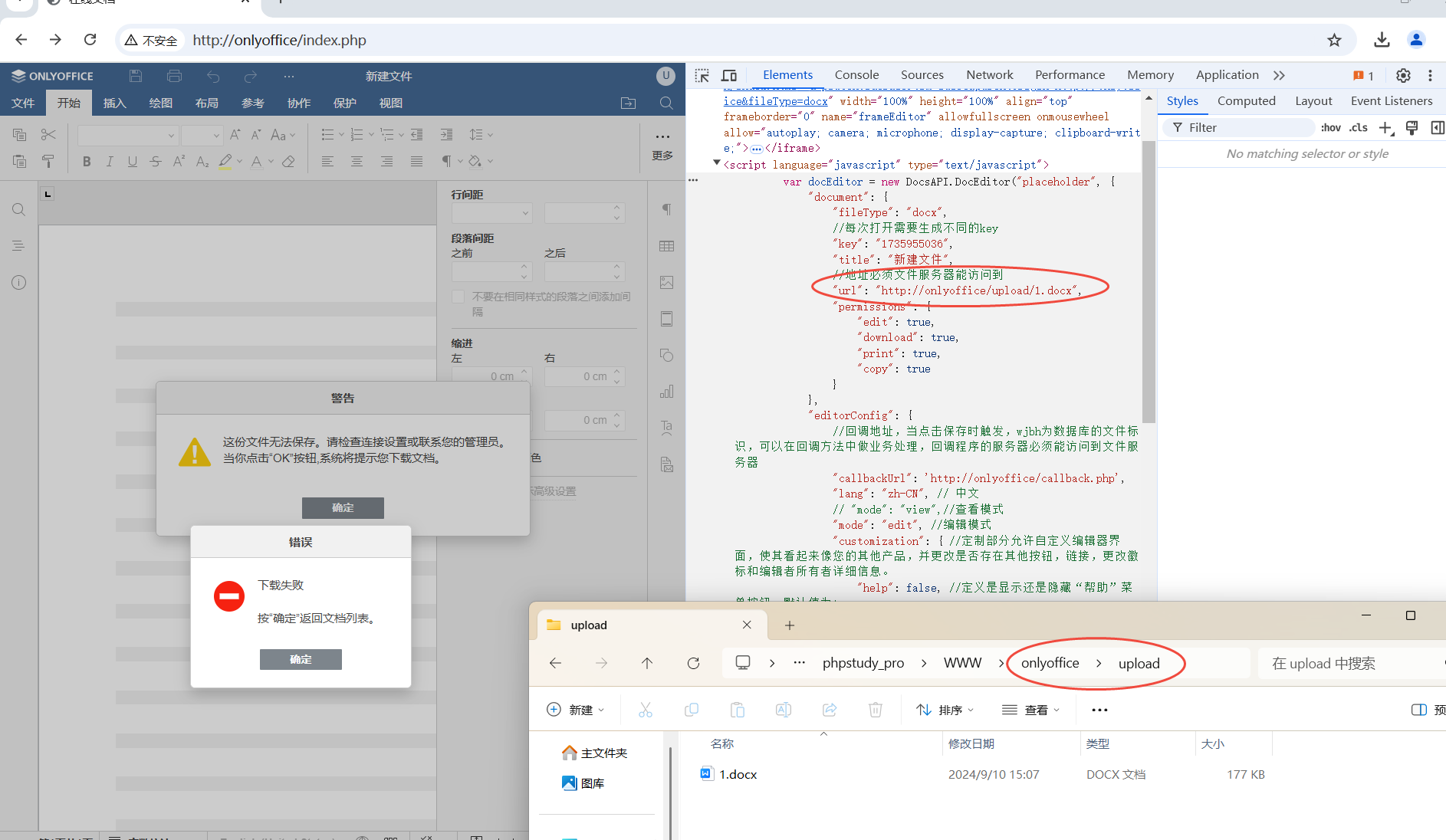1446x840 pixels.
Task: Click the WWW breadcrumb in Explorer
Action: coord(962,663)
